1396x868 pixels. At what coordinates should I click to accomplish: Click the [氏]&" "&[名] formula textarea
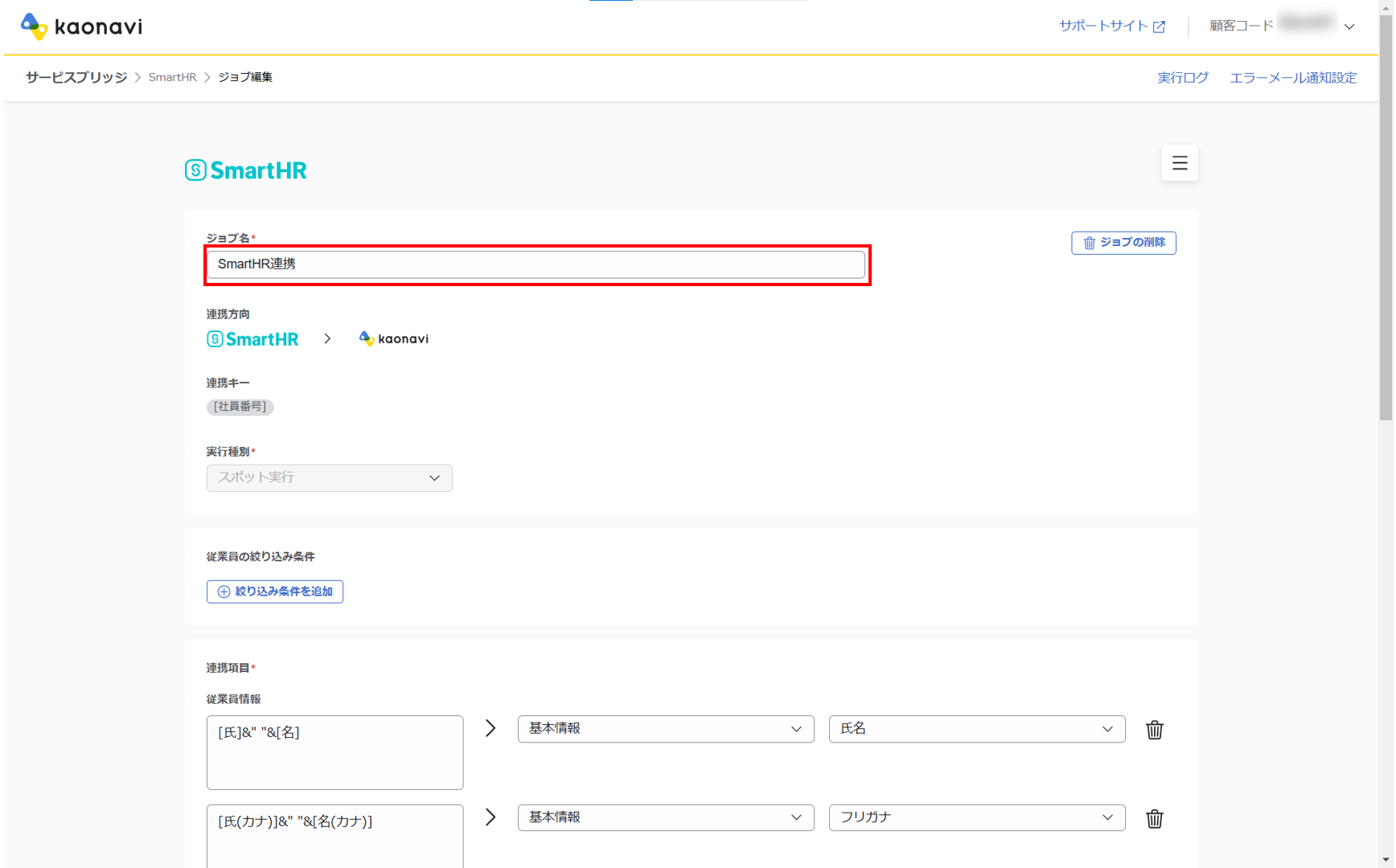[x=335, y=752]
